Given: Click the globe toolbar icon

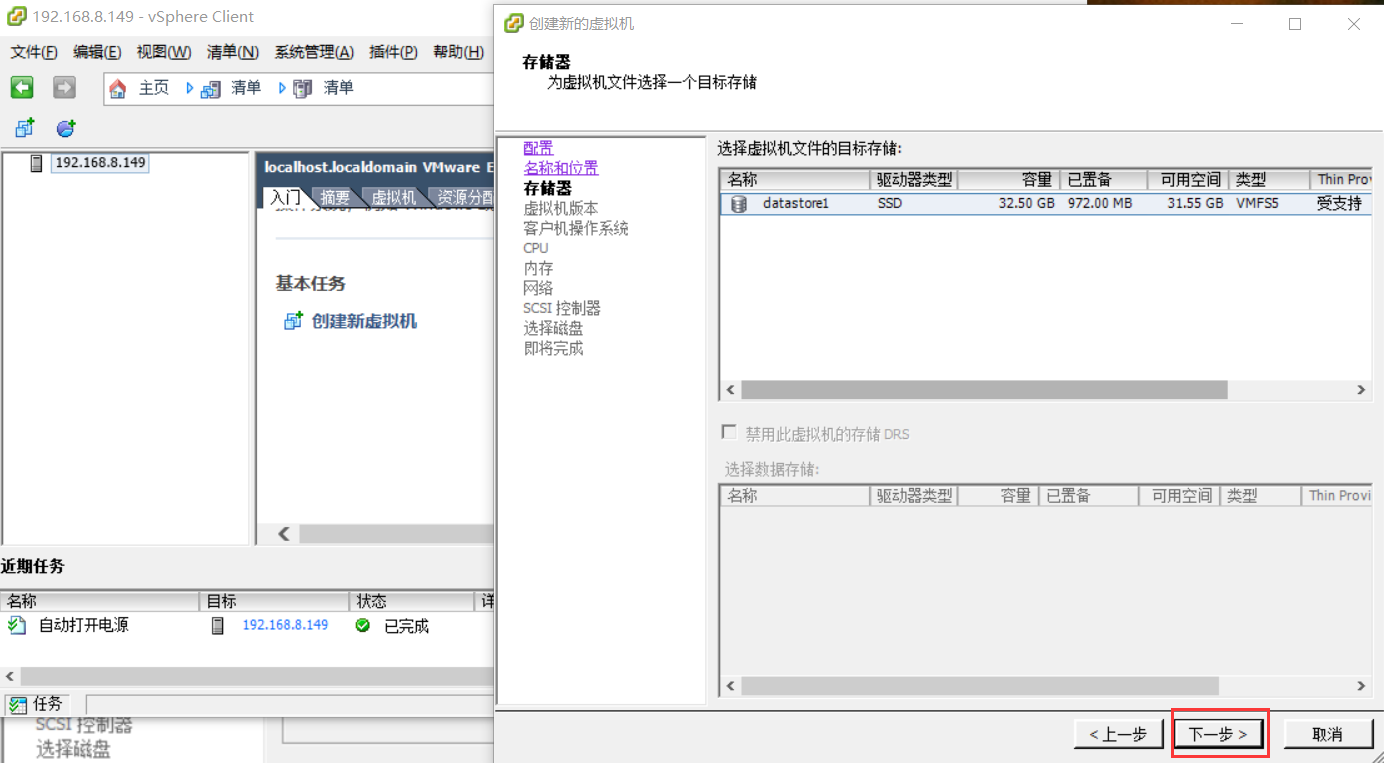Looking at the screenshot, I should click(66, 128).
